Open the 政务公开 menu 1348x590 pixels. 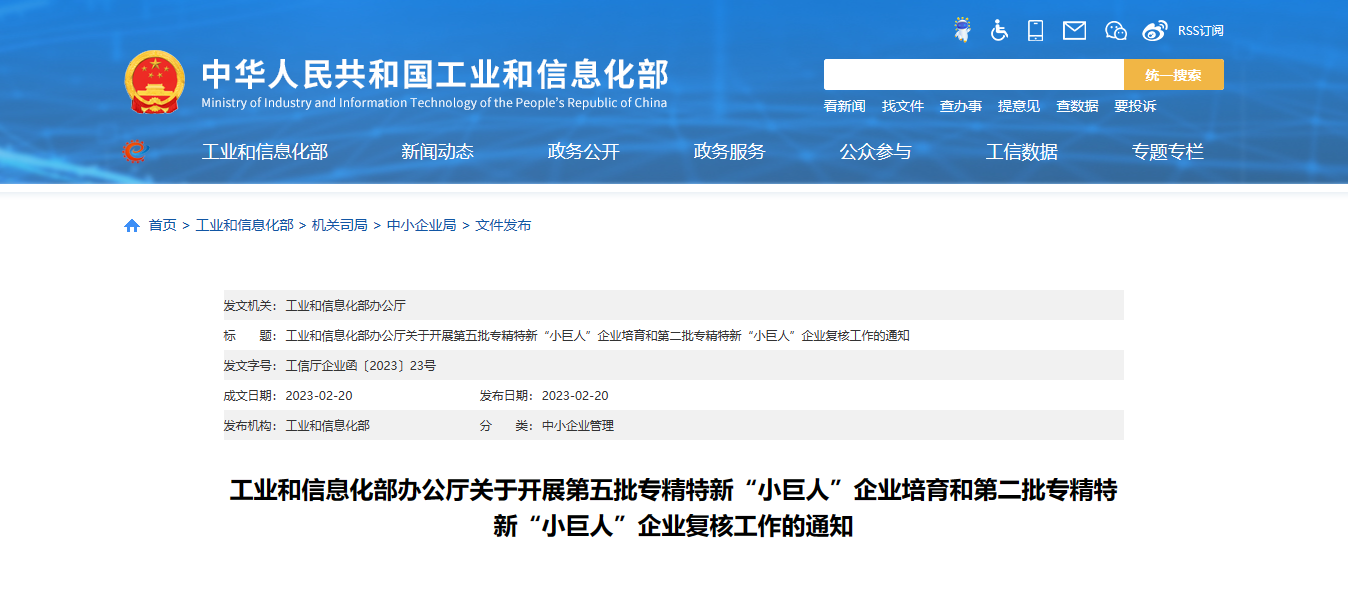[x=583, y=152]
